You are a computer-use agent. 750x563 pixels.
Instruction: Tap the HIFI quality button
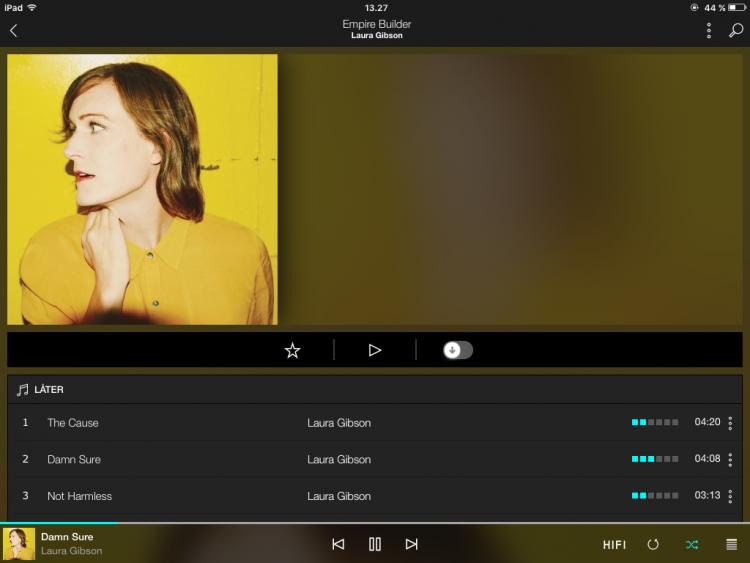click(614, 545)
